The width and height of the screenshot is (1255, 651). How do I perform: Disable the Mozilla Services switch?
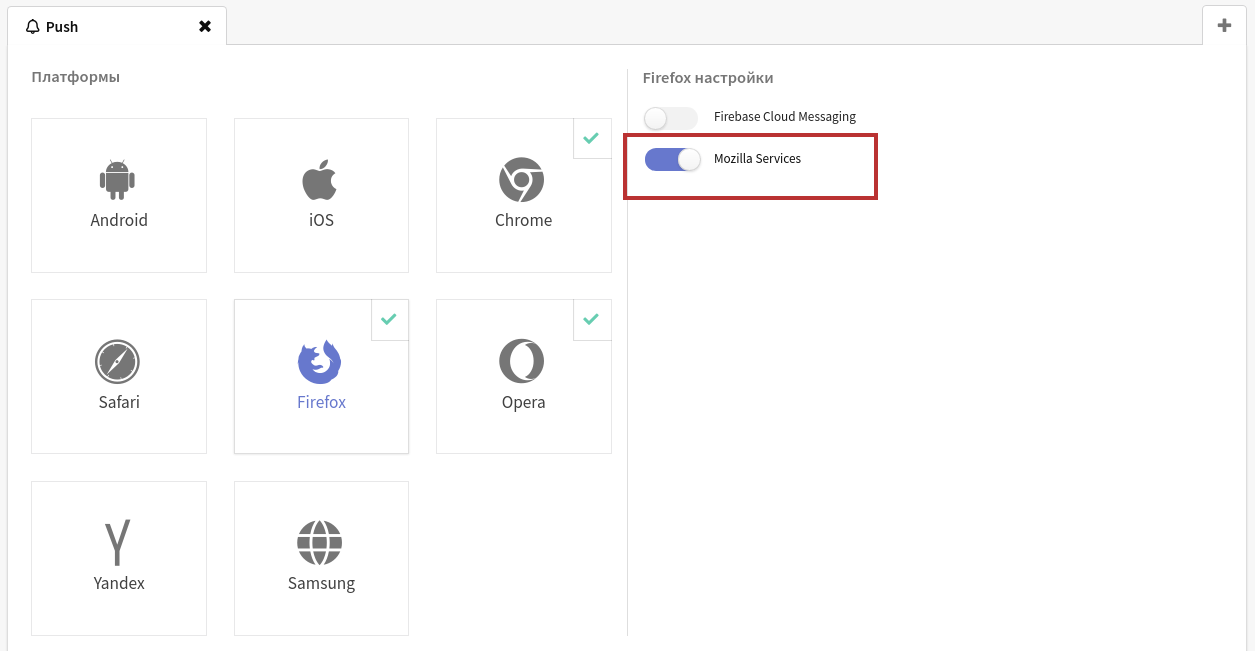pos(672,159)
